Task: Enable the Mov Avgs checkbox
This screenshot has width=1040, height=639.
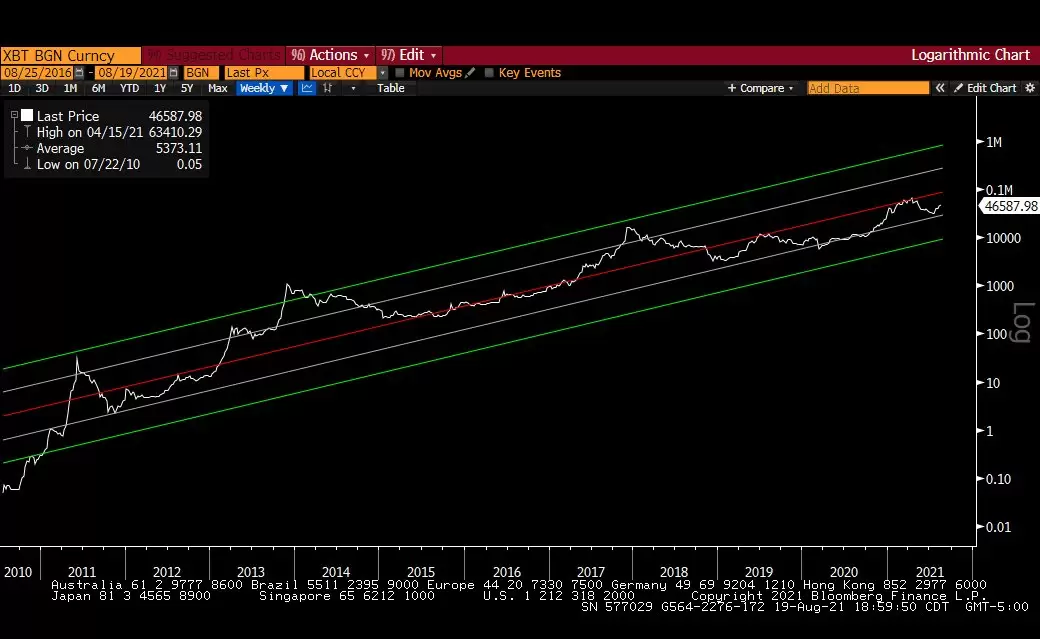Action: pyautogui.click(x=400, y=73)
